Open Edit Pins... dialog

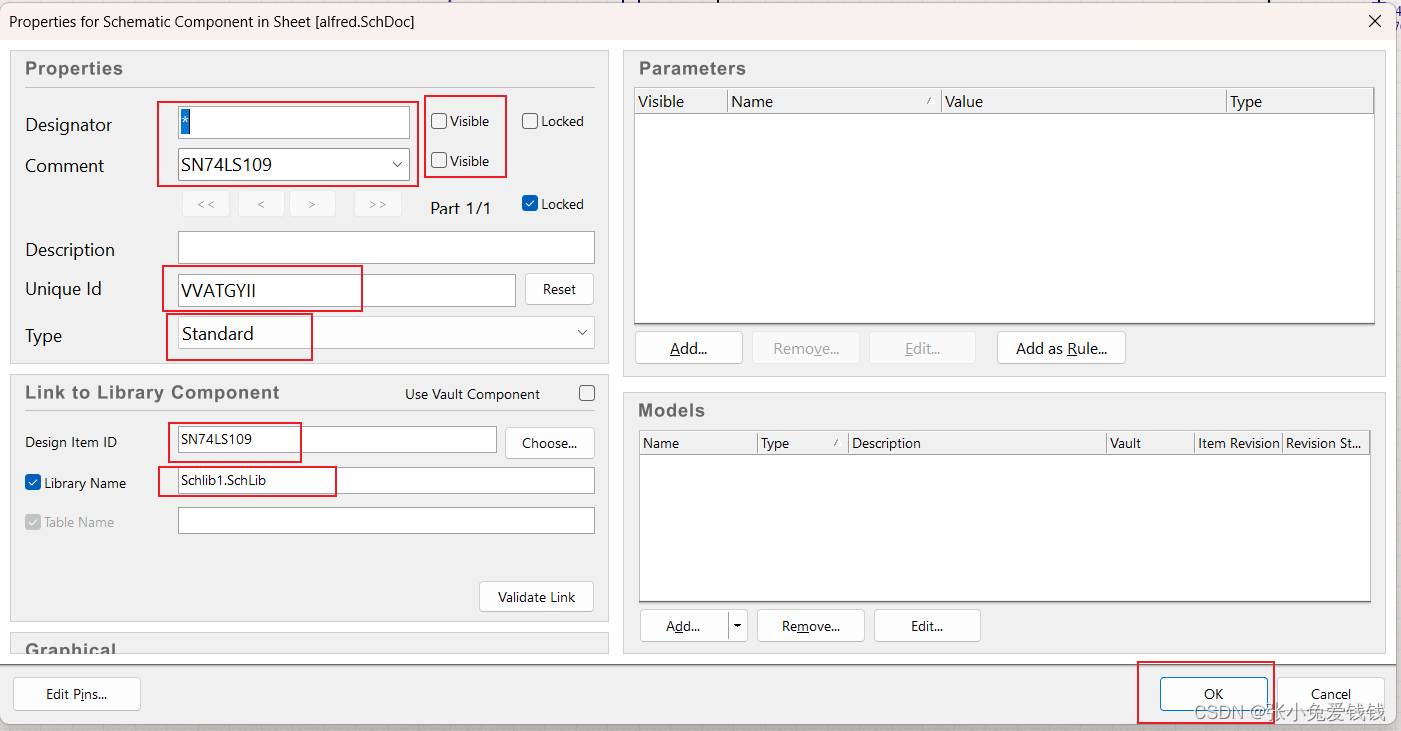77,694
